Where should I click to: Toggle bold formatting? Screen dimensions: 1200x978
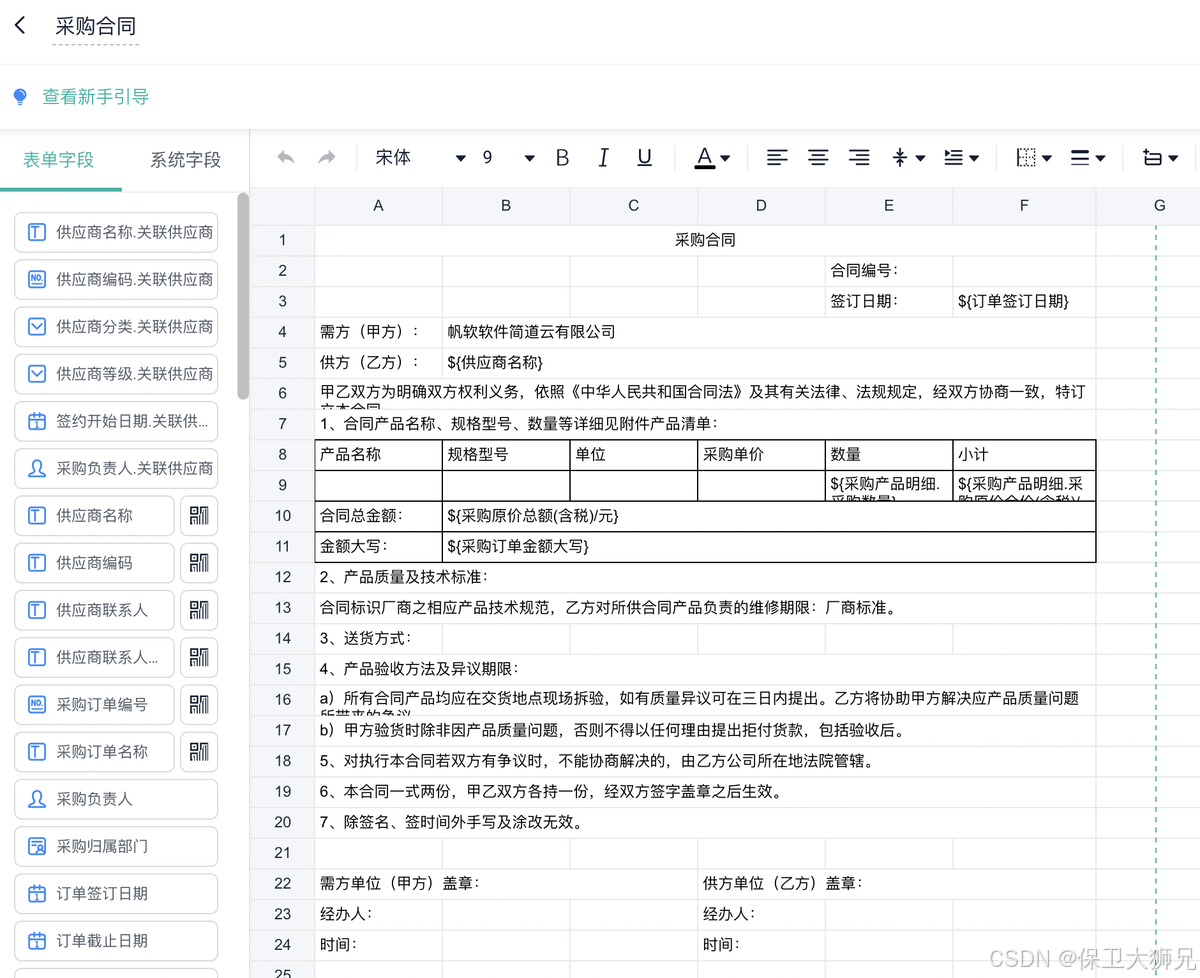pyautogui.click(x=562, y=158)
